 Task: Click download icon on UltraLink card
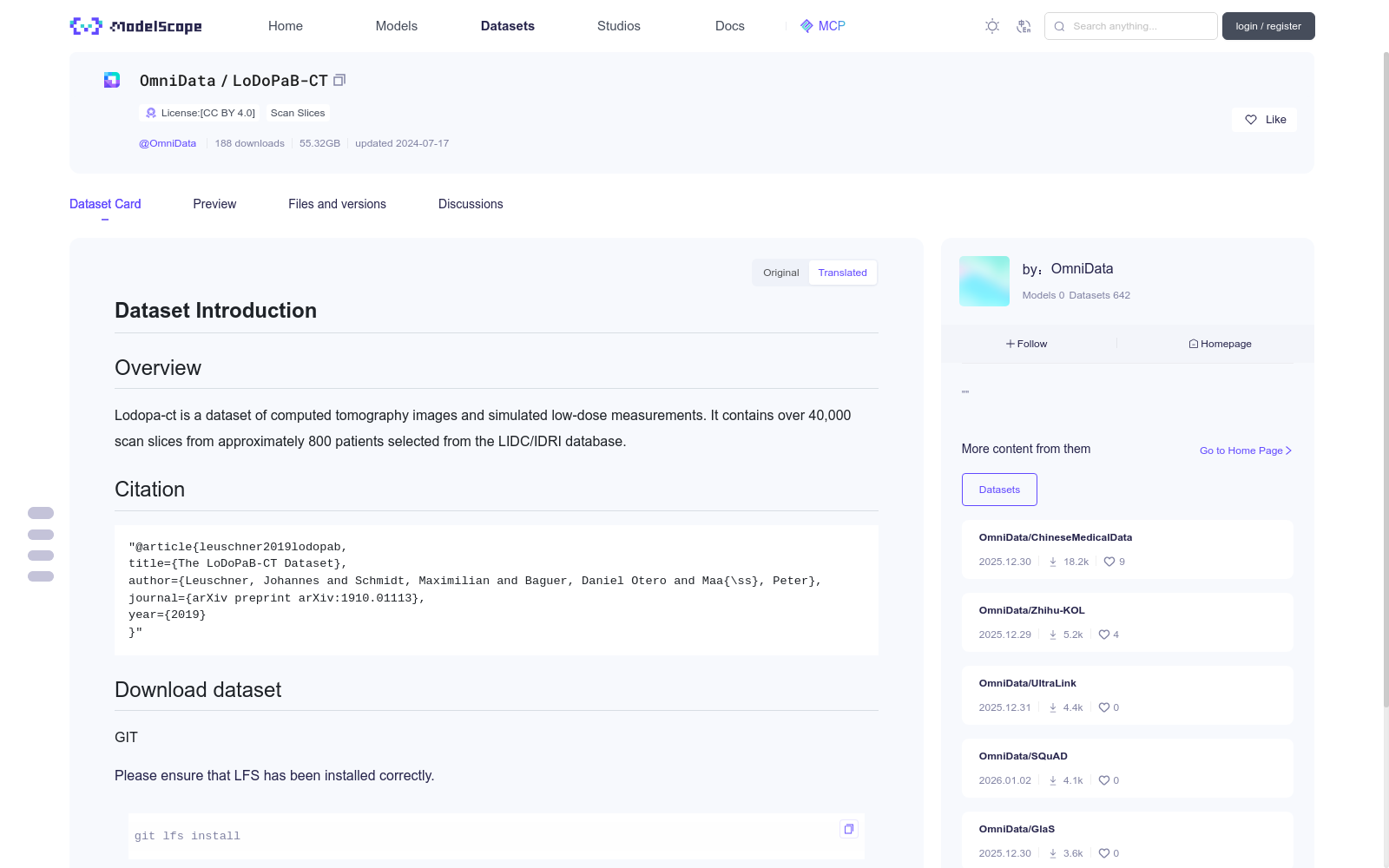pos(1053,707)
